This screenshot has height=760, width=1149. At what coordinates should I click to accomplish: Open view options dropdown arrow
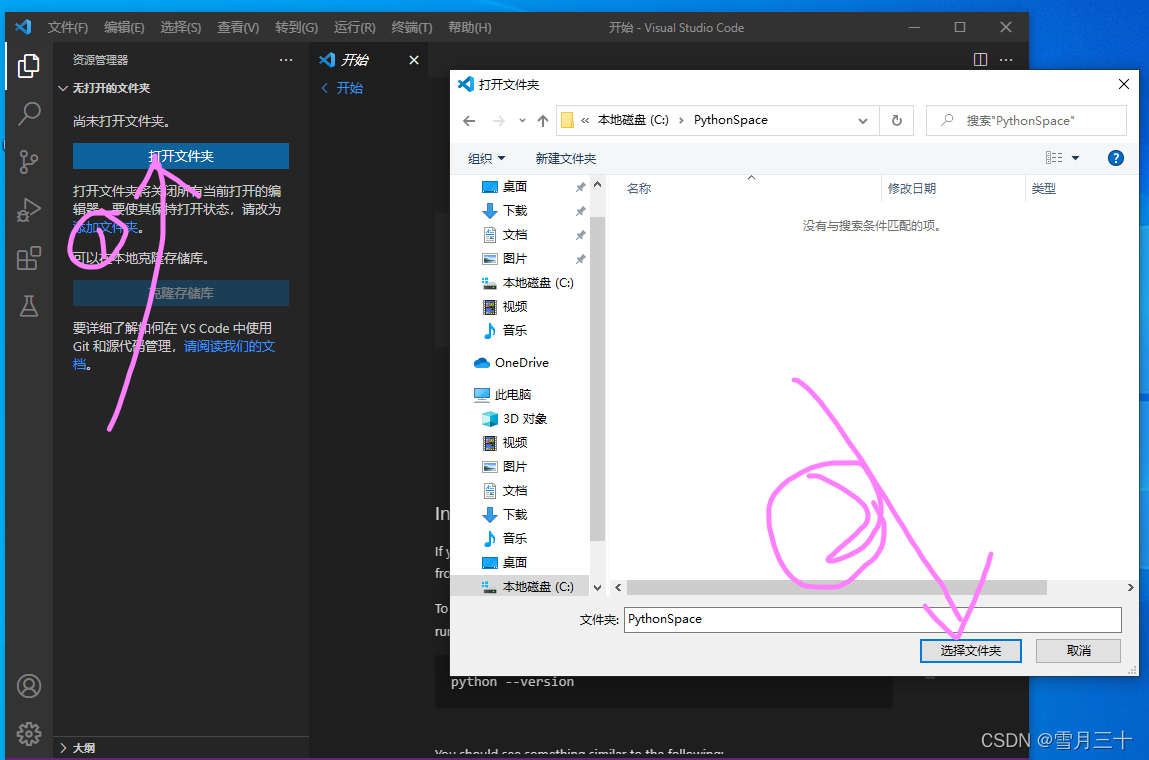(x=1075, y=158)
